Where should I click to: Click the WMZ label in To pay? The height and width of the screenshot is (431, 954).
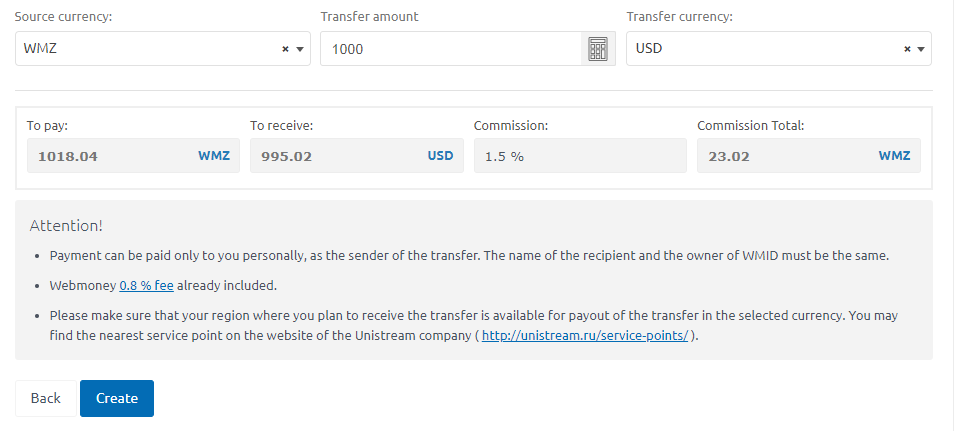pyautogui.click(x=214, y=156)
